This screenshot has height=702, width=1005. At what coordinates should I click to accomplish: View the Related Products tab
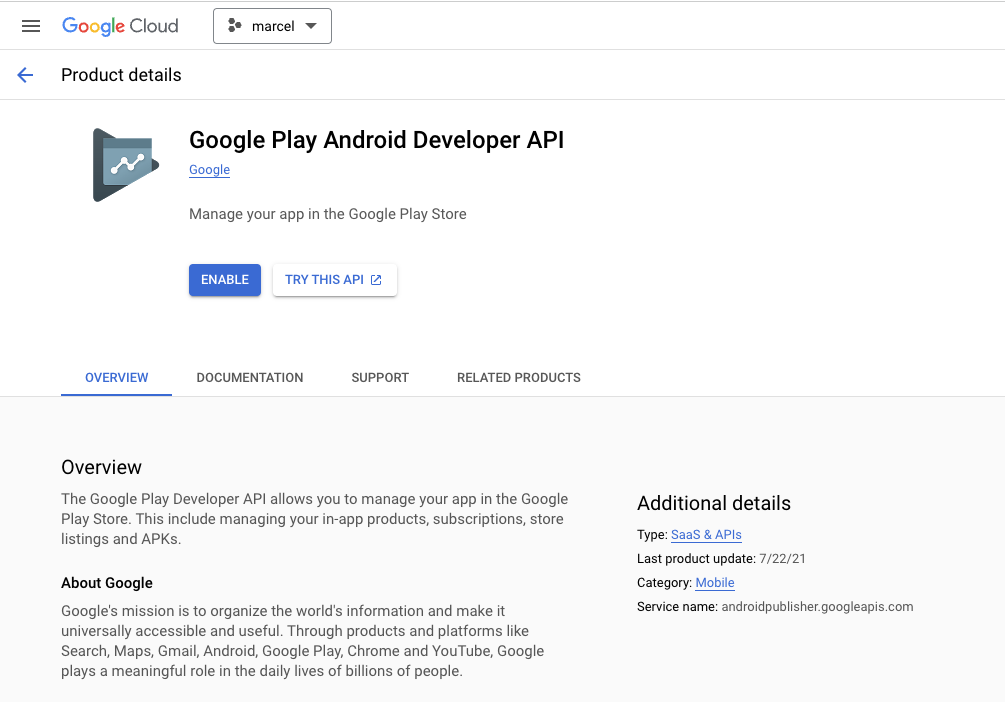(519, 378)
